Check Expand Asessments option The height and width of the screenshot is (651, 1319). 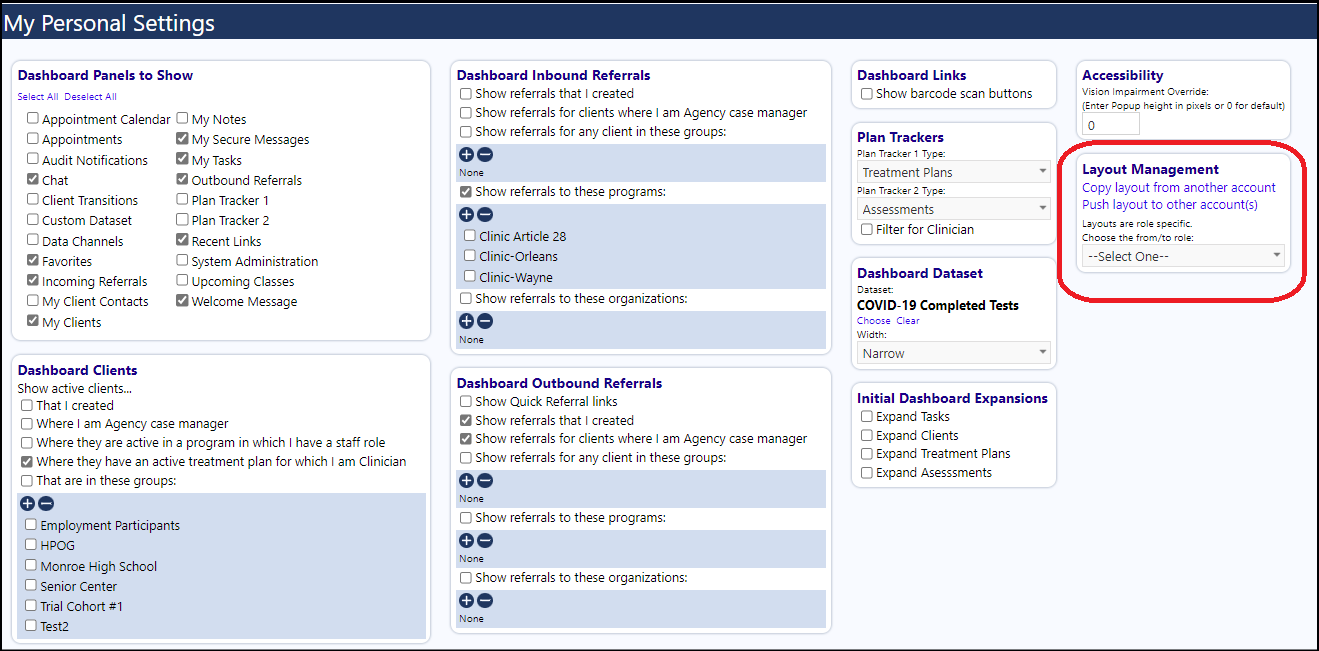click(x=867, y=473)
